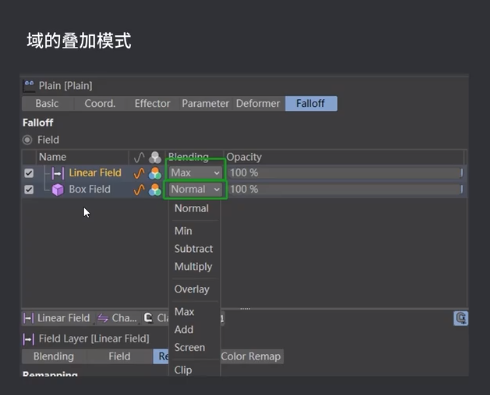Switch to the Coord. tab
The image size is (490, 395).
coord(100,104)
